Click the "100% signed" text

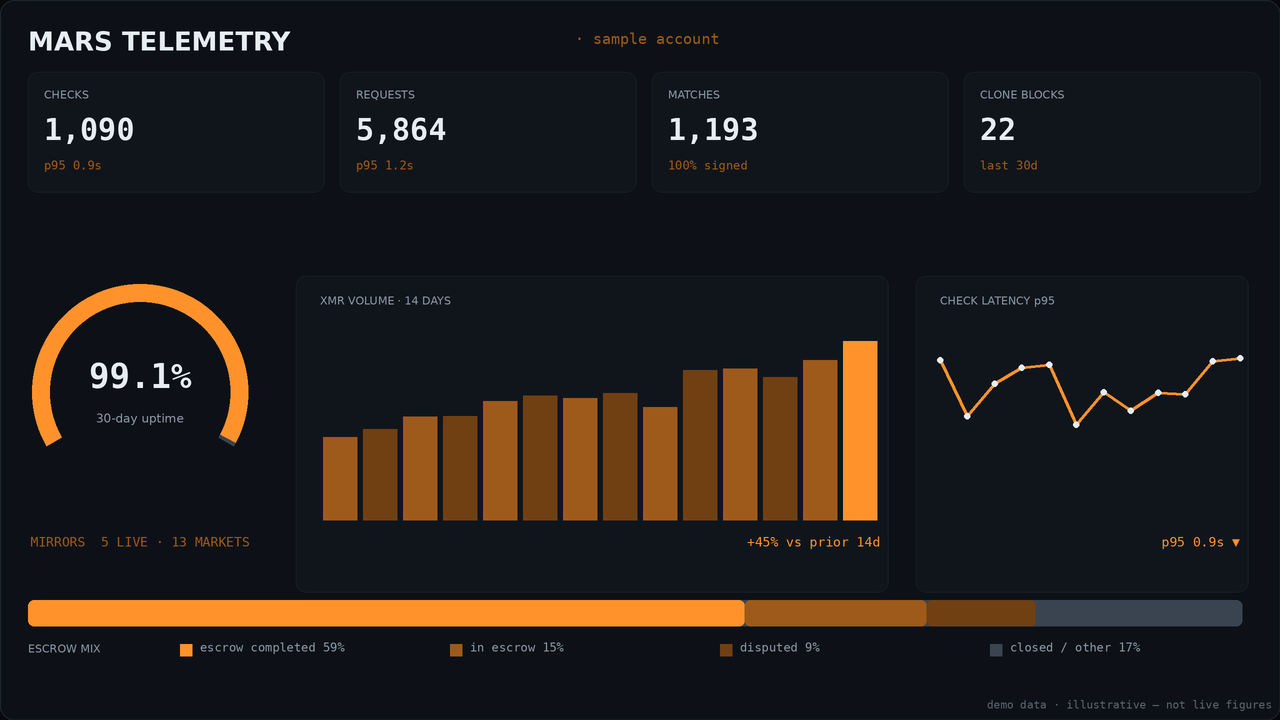[708, 166]
